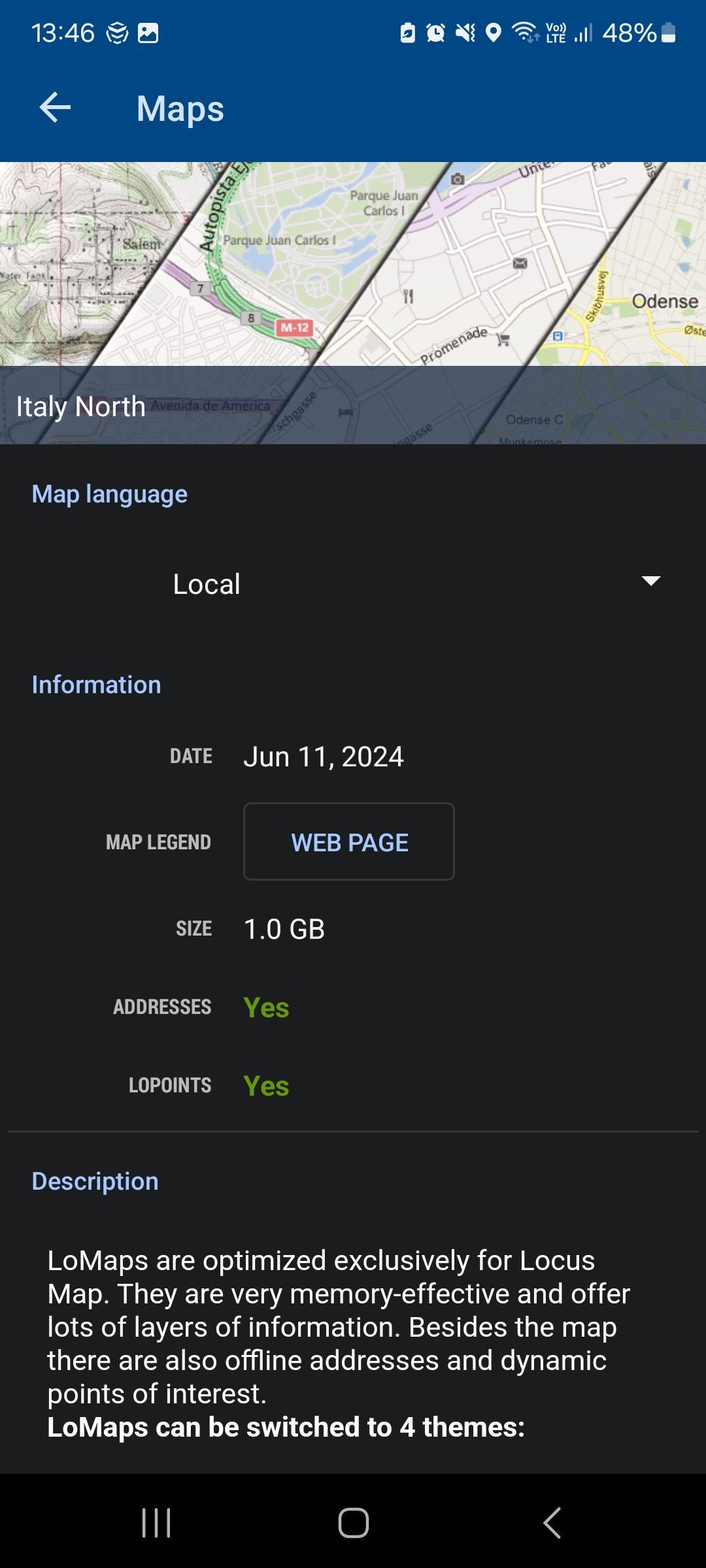
Task: Tap the Italy North map name
Action: pyautogui.click(x=81, y=406)
